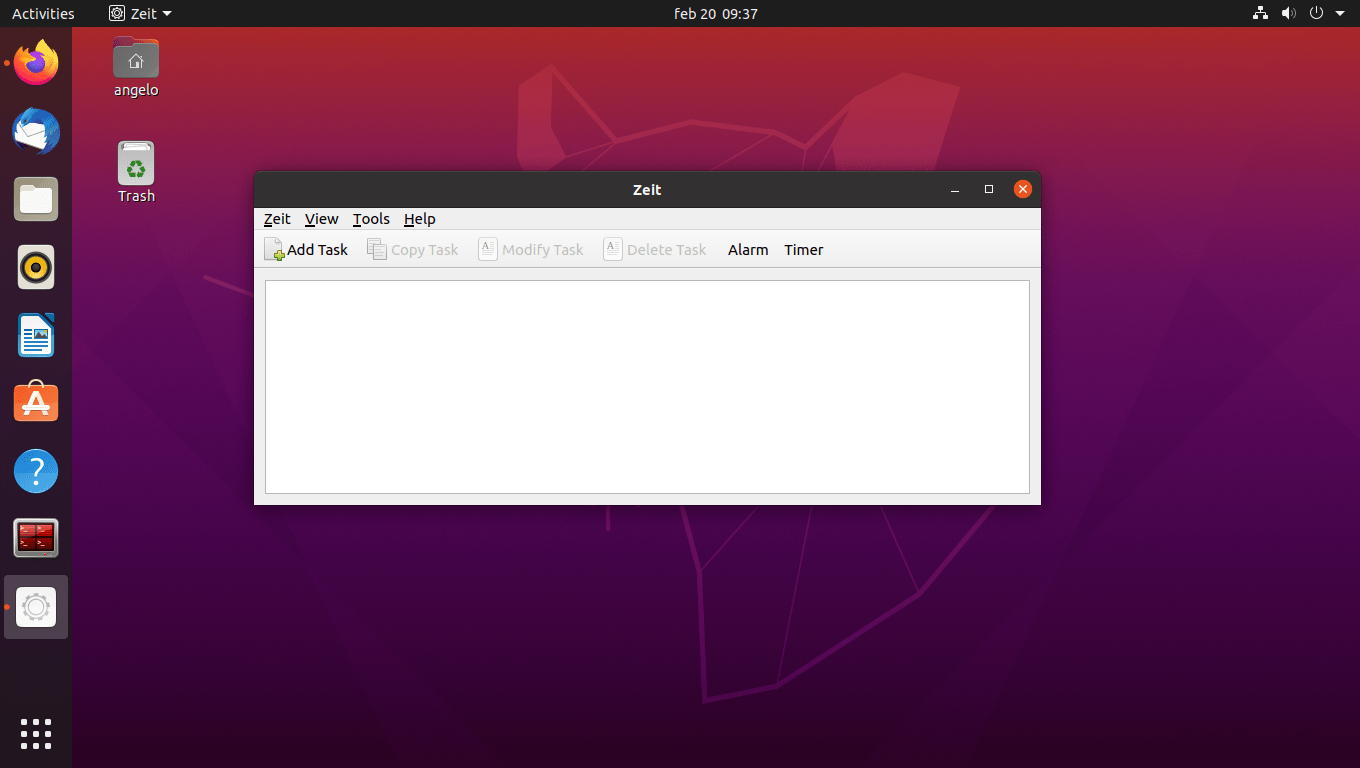Launch LibreOffice Writer from dock
The image size is (1360, 768).
[36, 335]
